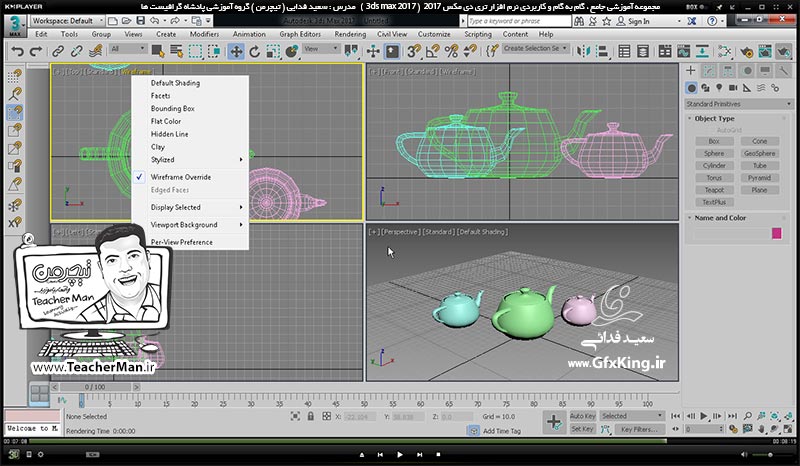Click the Key Filters button
Screen dimensions: 800x466
pos(639,429)
